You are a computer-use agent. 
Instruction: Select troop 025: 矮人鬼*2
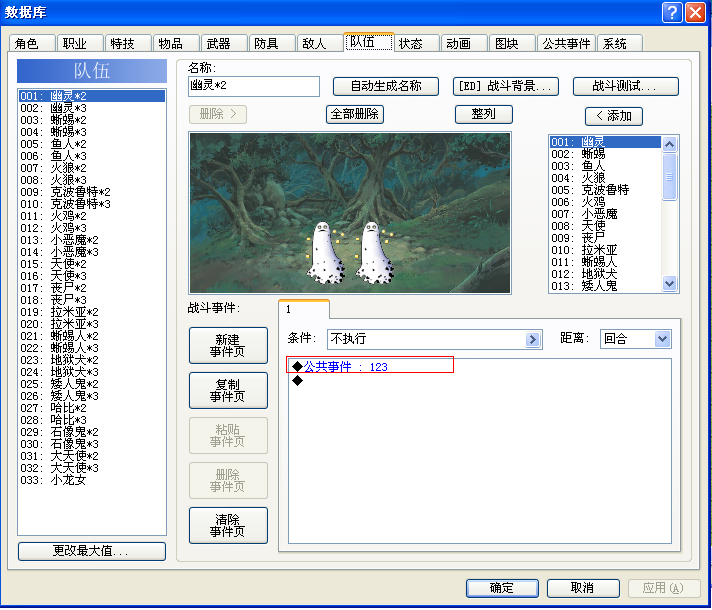92,384
